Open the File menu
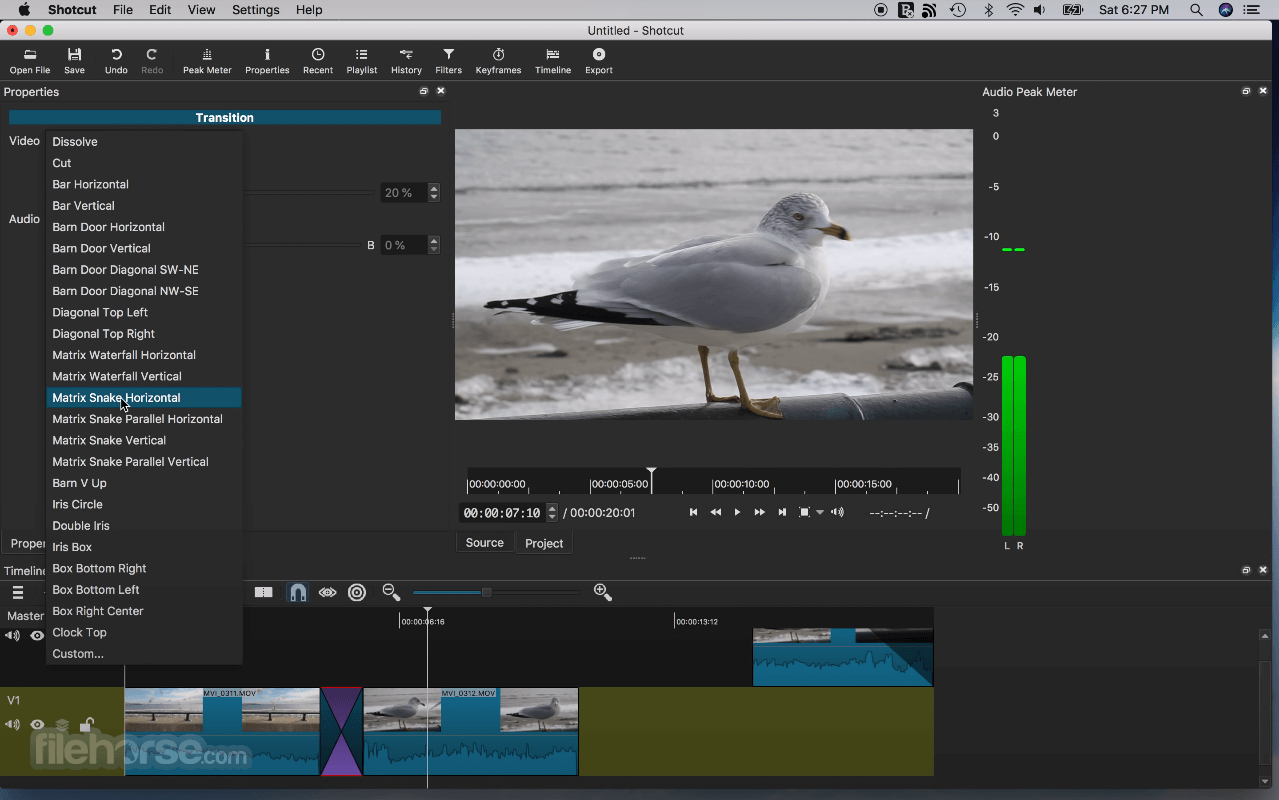 pos(123,10)
